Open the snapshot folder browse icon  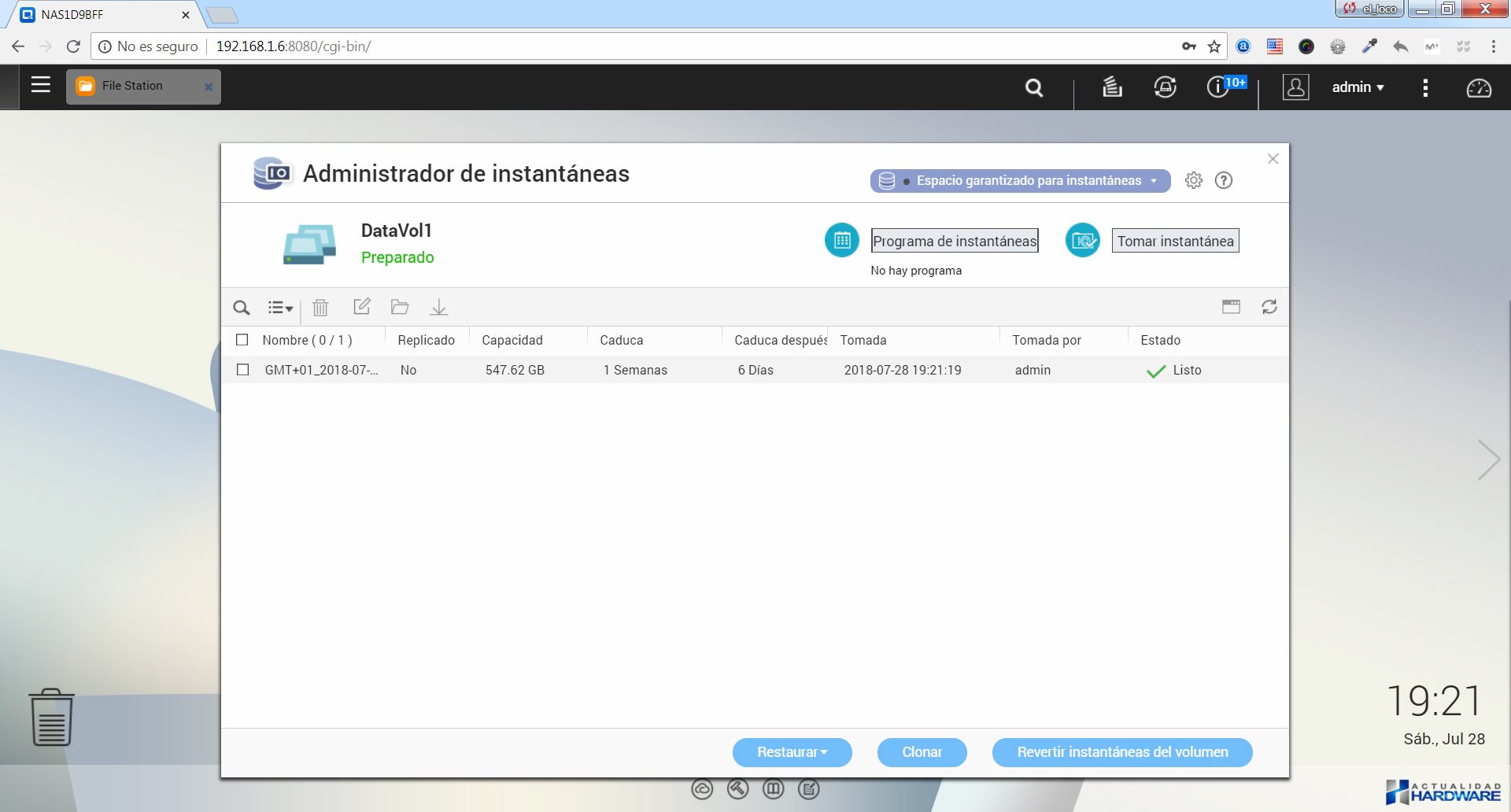click(400, 307)
